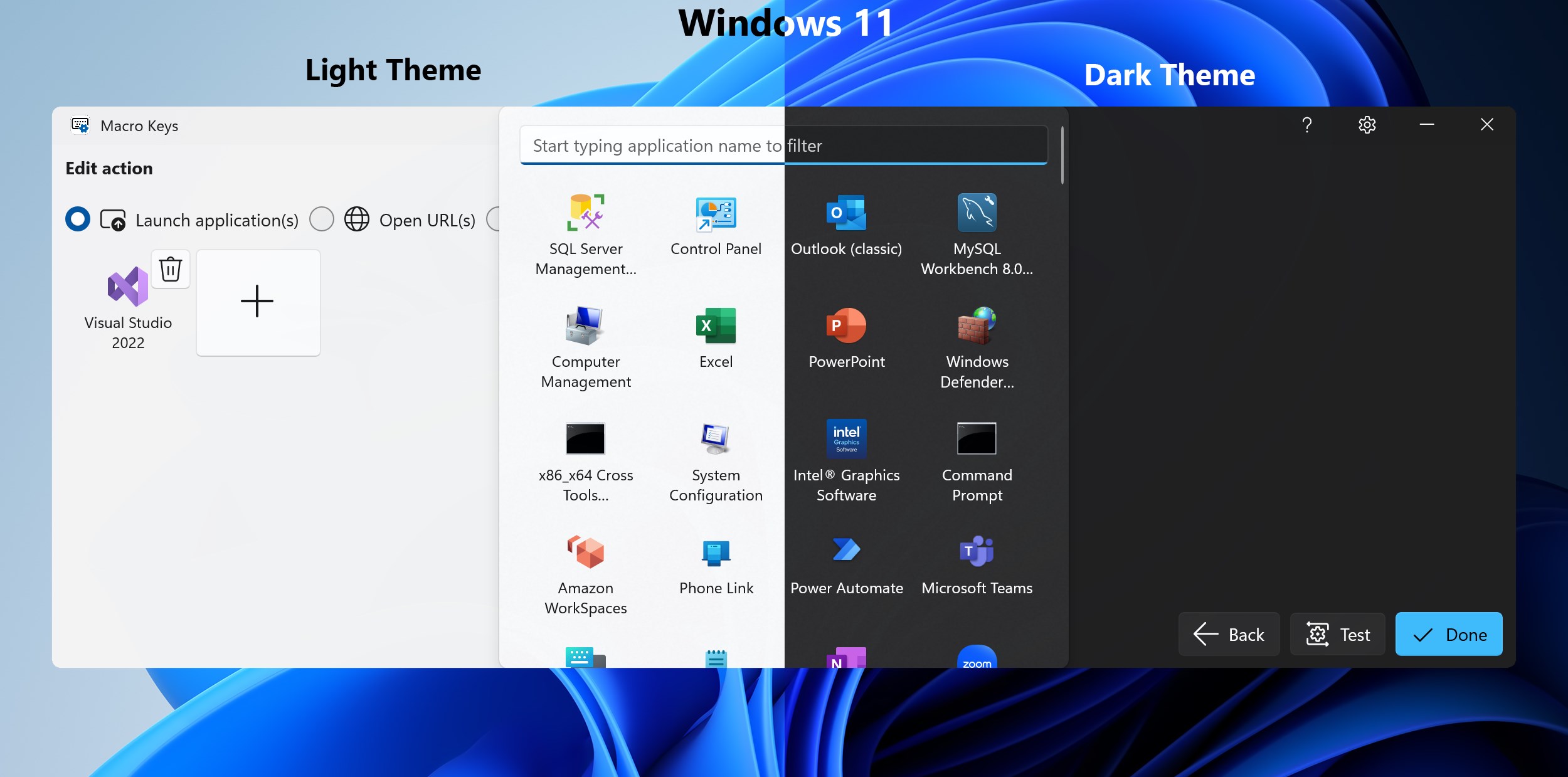The image size is (1568, 777).
Task: Open the help question mark icon
Action: pos(1307,125)
